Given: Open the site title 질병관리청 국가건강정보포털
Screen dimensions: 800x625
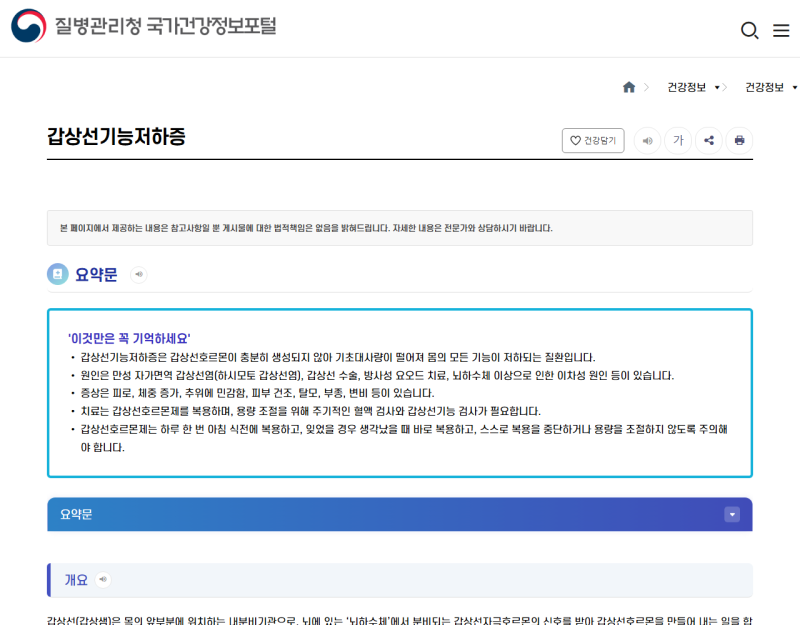Looking at the screenshot, I should coord(165,26).
